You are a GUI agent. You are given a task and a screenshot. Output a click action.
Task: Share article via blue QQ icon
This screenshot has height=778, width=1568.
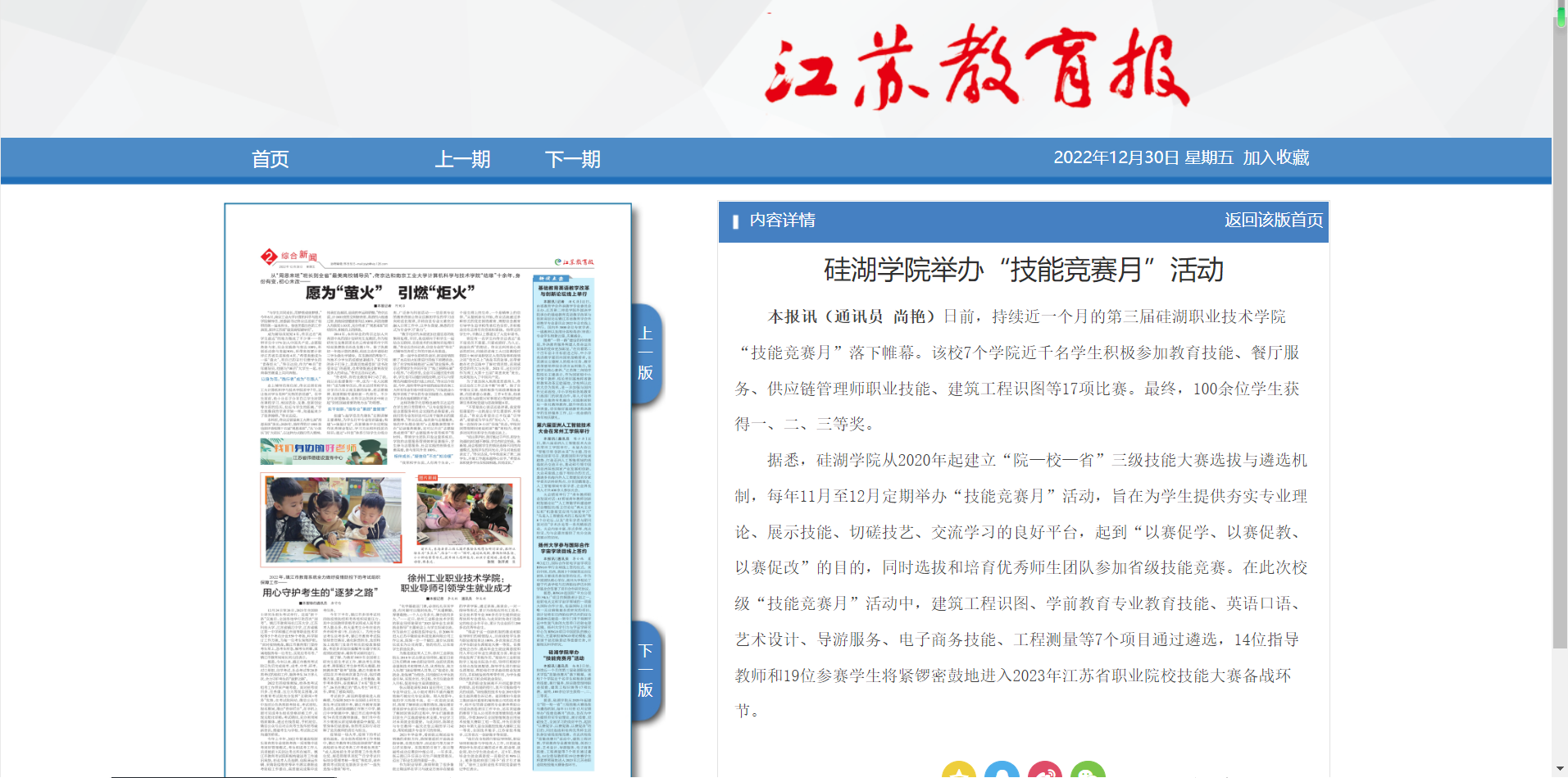1002,771
